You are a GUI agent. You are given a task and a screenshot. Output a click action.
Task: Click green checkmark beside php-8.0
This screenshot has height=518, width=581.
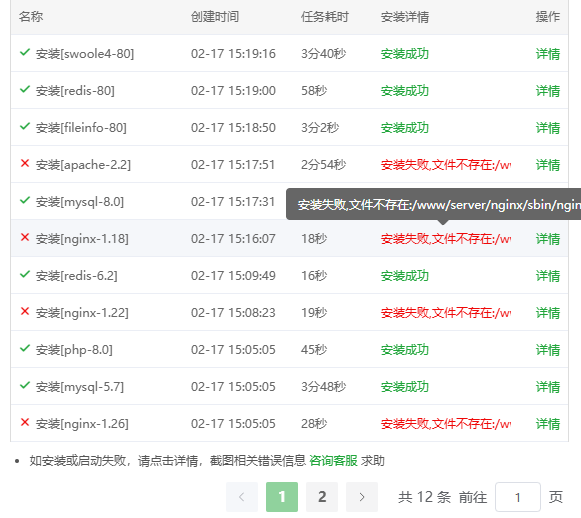pos(25,348)
